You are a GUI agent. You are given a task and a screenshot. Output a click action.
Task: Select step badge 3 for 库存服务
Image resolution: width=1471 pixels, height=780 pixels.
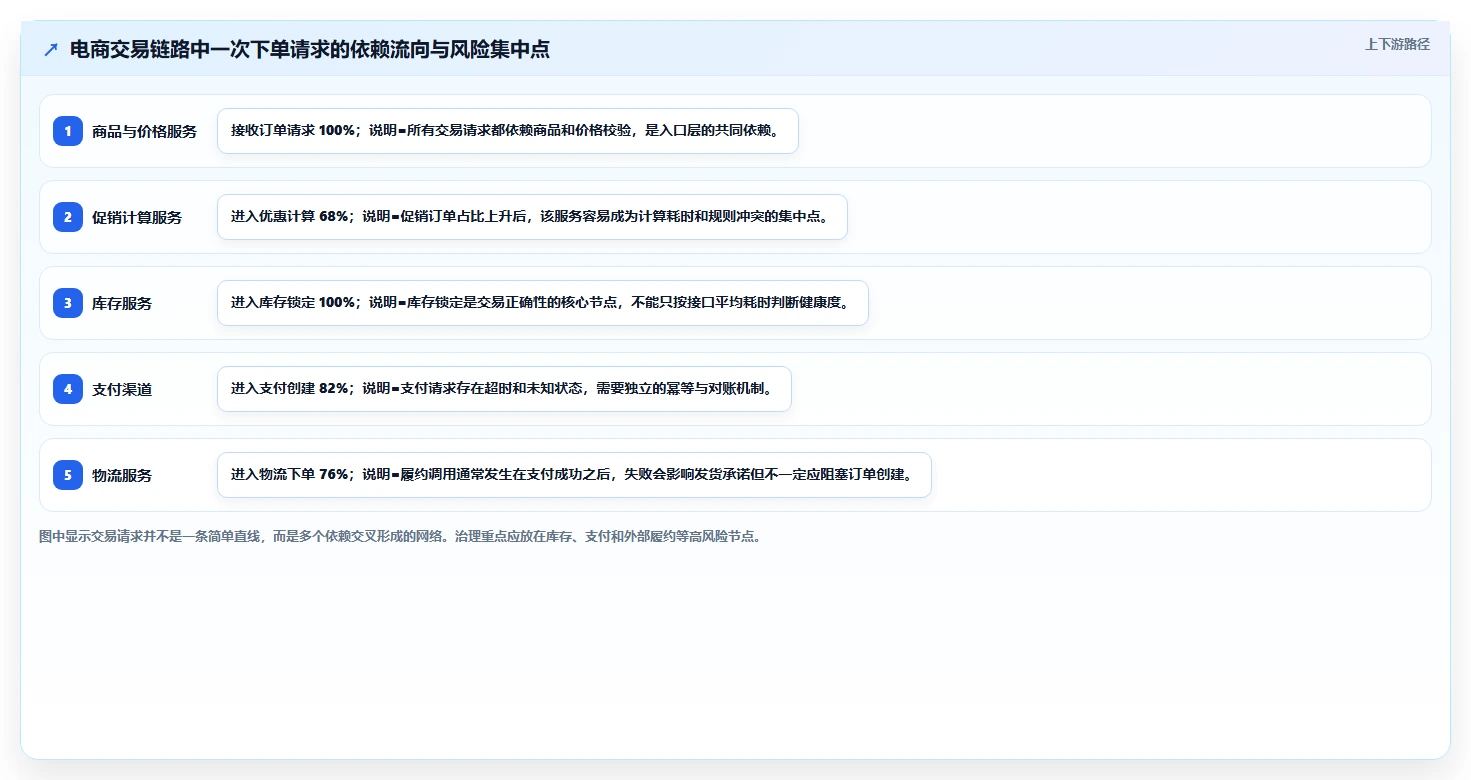pyautogui.click(x=68, y=303)
